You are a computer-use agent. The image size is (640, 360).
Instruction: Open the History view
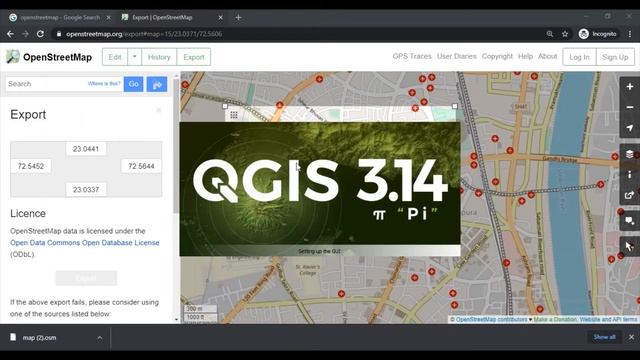click(159, 57)
